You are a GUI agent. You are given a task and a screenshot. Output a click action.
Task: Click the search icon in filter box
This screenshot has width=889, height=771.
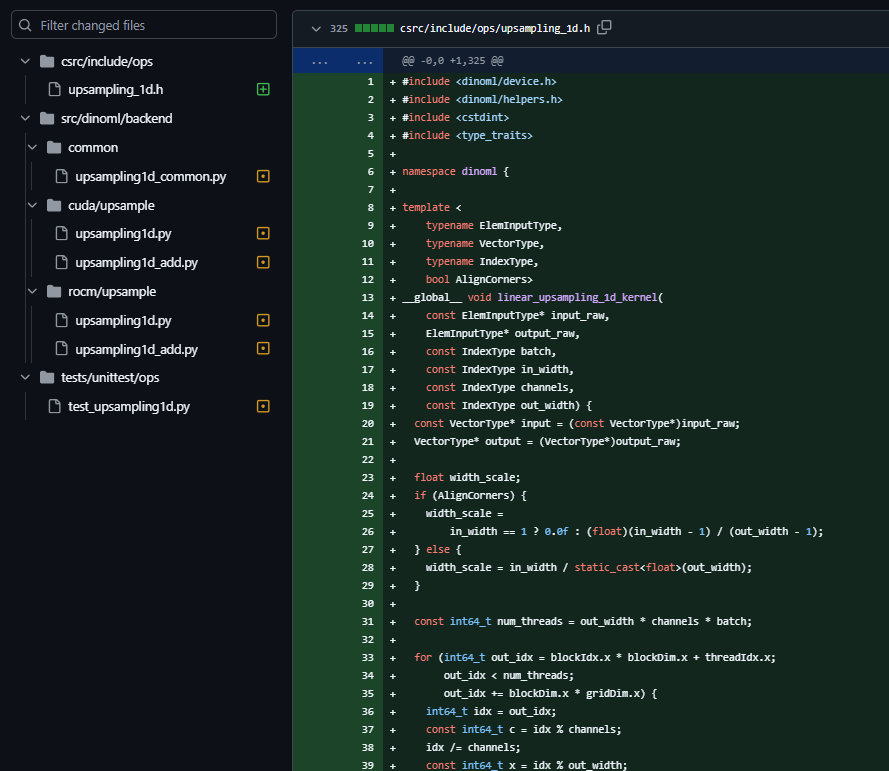click(26, 25)
